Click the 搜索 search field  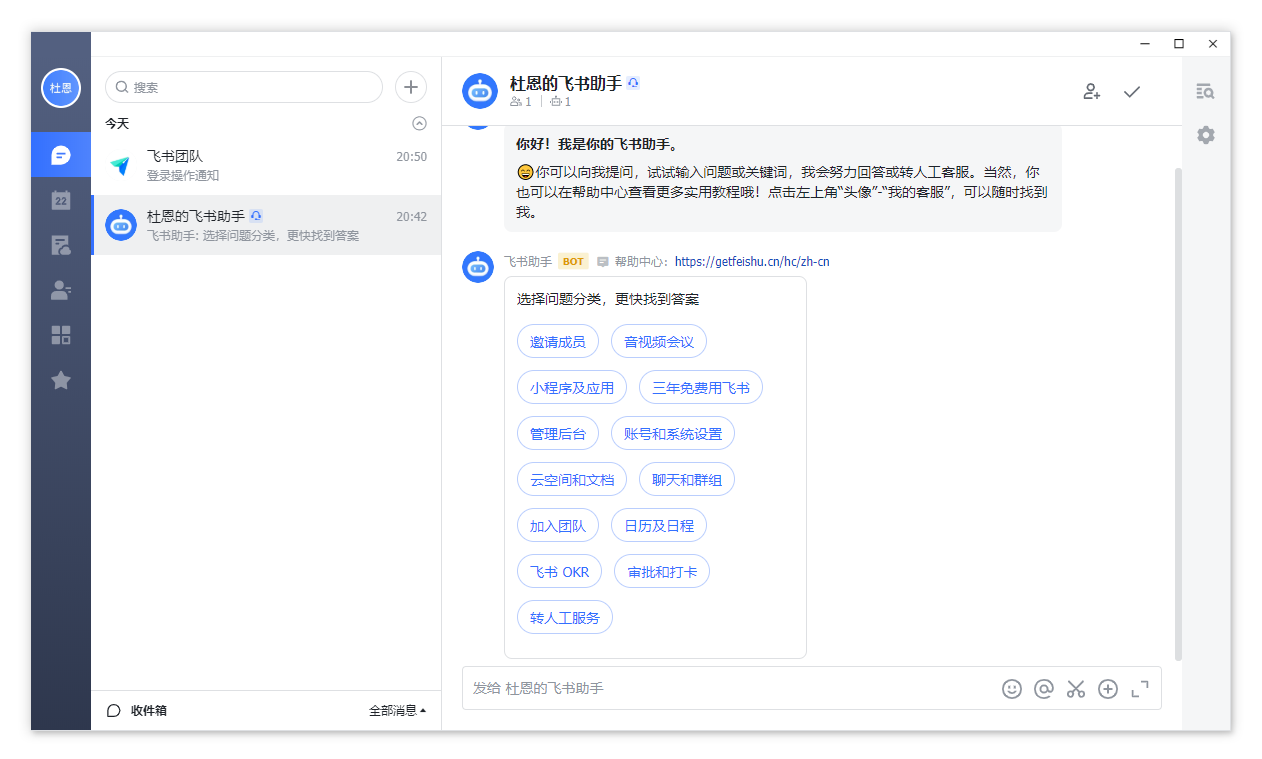(244, 87)
